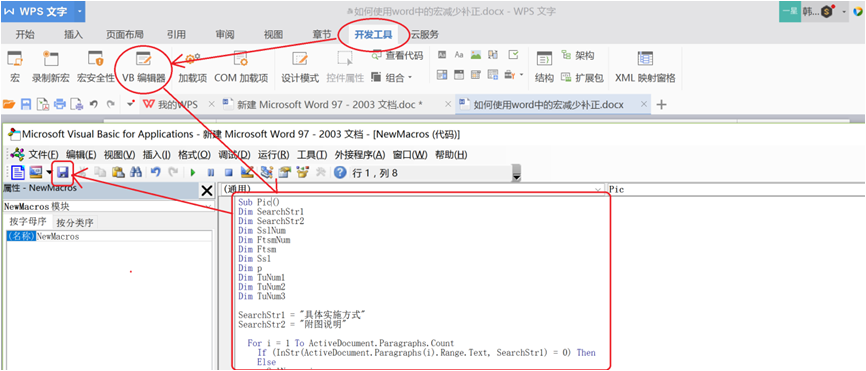Click the View Word document icon in VBA
The image size is (866, 371).
(x=18, y=173)
